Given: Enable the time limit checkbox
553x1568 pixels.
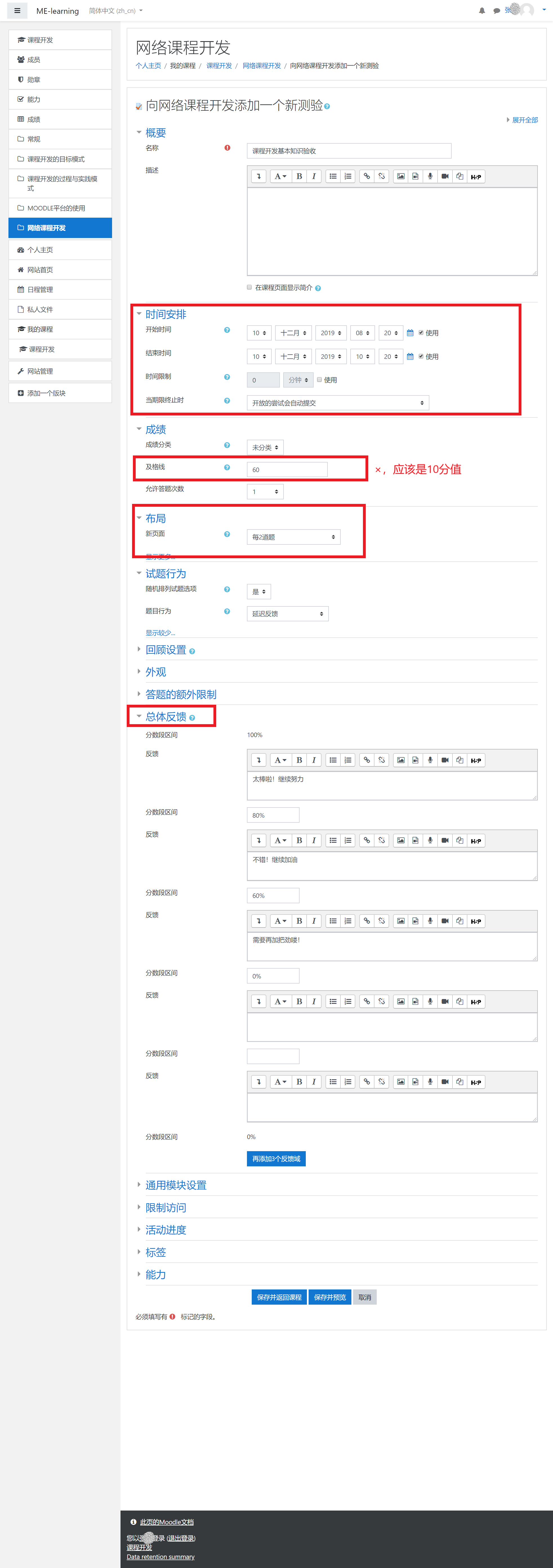Looking at the screenshot, I should pyautogui.click(x=319, y=379).
